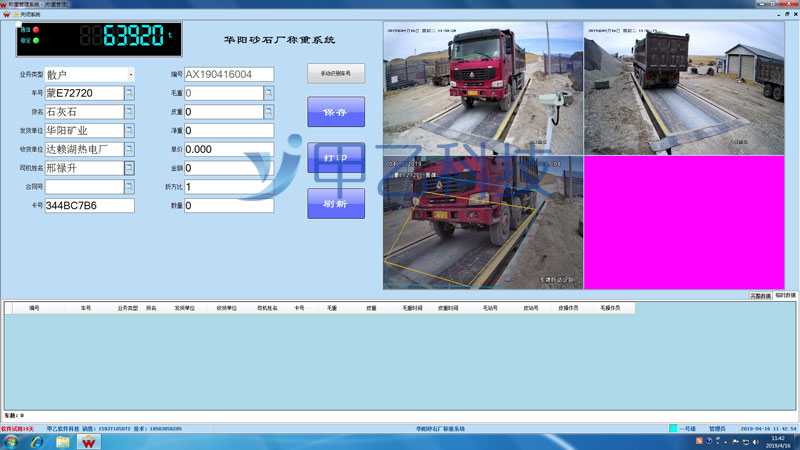Click the read icon beside 毛重 field
The height and width of the screenshot is (450, 800).
(268, 93)
